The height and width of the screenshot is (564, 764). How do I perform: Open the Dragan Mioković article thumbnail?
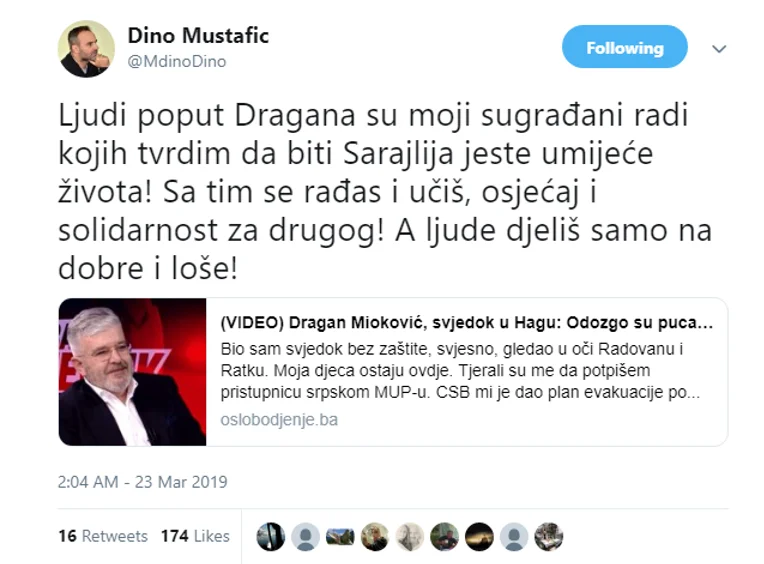click(133, 372)
